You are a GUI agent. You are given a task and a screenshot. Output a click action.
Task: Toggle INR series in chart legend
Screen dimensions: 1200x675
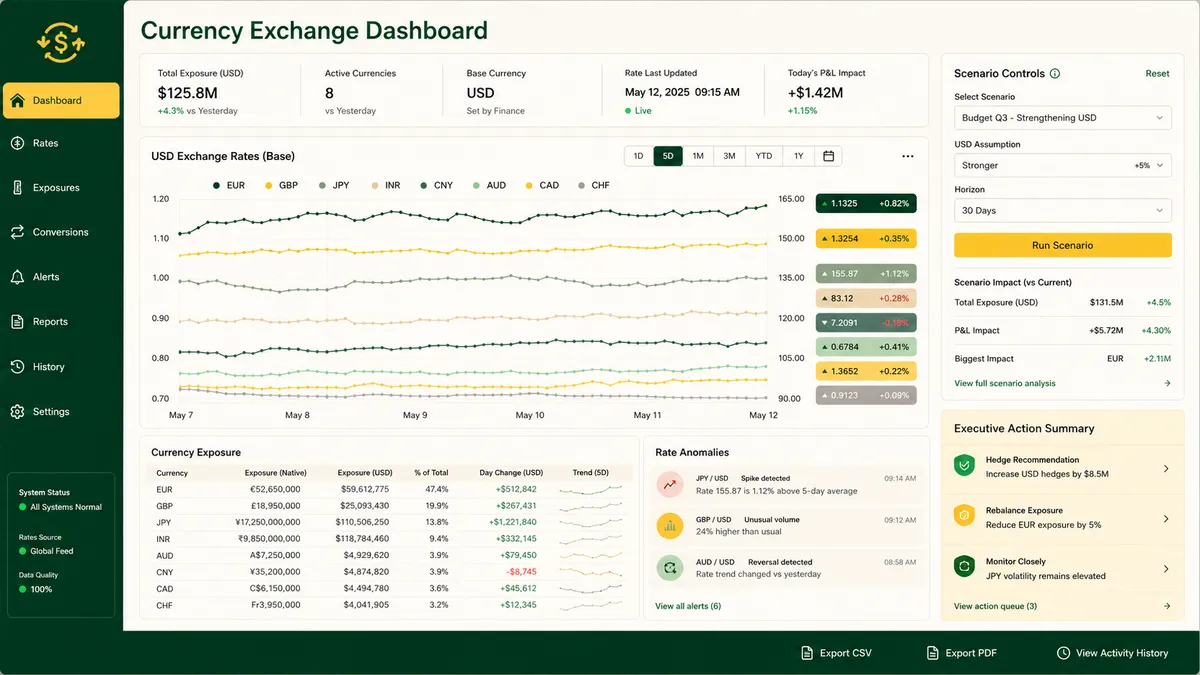coord(386,185)
